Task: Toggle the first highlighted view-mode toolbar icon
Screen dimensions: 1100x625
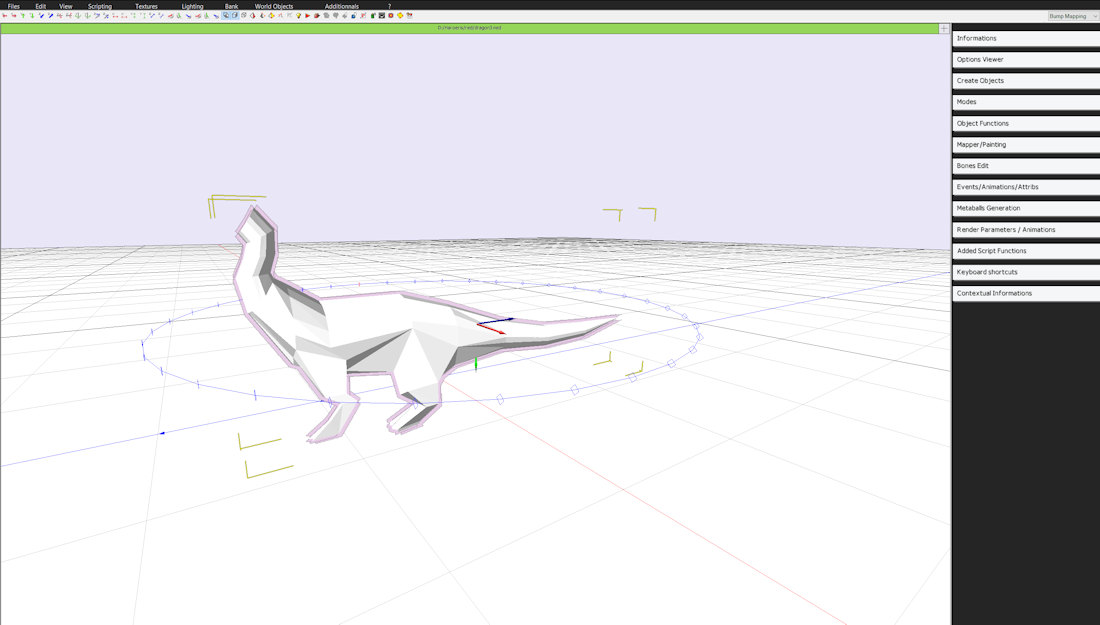Action: click(226, 15)
